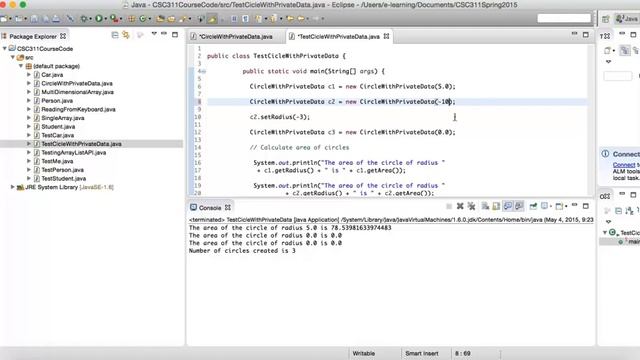This screenshot has width=640, height=360.
Task: Switch to Java perspective button
Action: pos(627,19)
